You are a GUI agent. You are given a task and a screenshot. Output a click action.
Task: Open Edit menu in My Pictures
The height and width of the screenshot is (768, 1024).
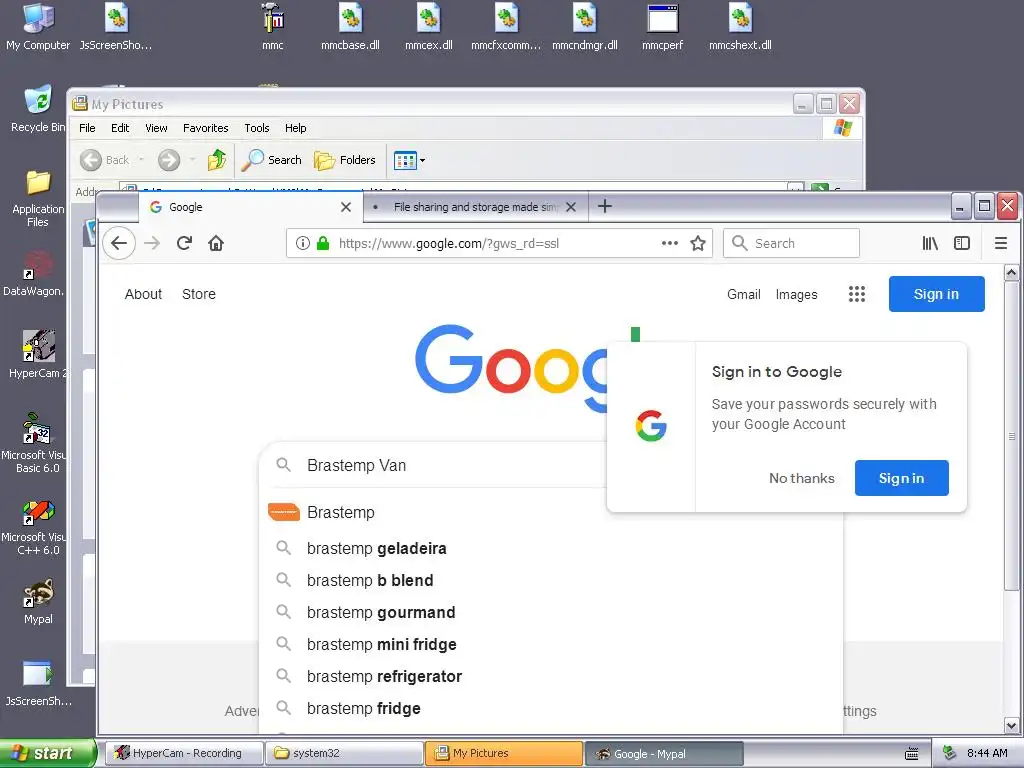pos(120,128)
